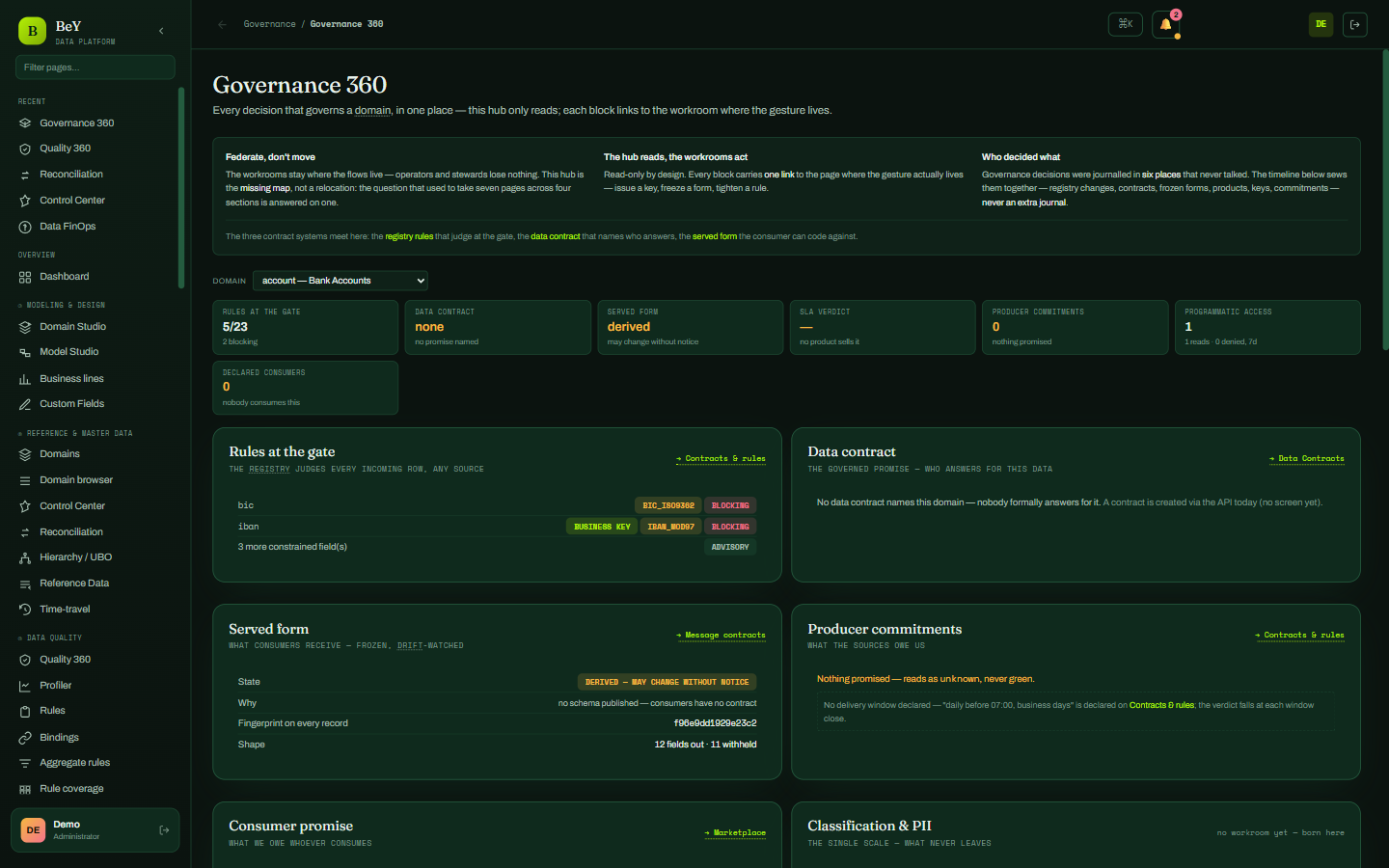Image resolution: width=1389 pixels, height=868 pixels.
Task: Follow the Data Contracts link
Action: pyautogui.click(x=1307, y=459)
